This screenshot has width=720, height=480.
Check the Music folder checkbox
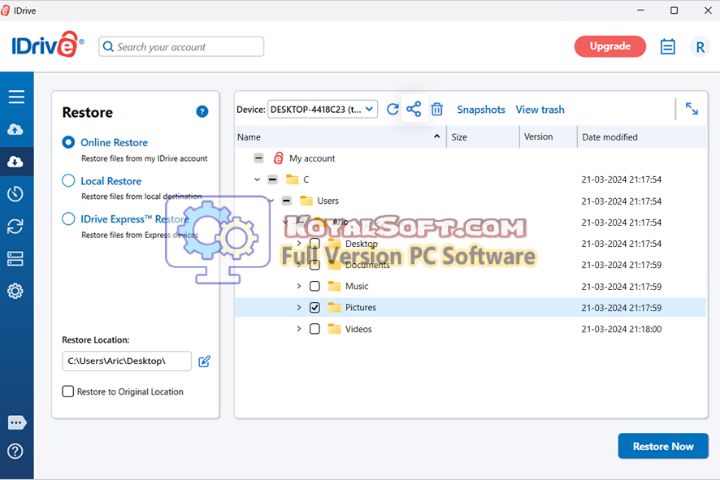point(315,286)
